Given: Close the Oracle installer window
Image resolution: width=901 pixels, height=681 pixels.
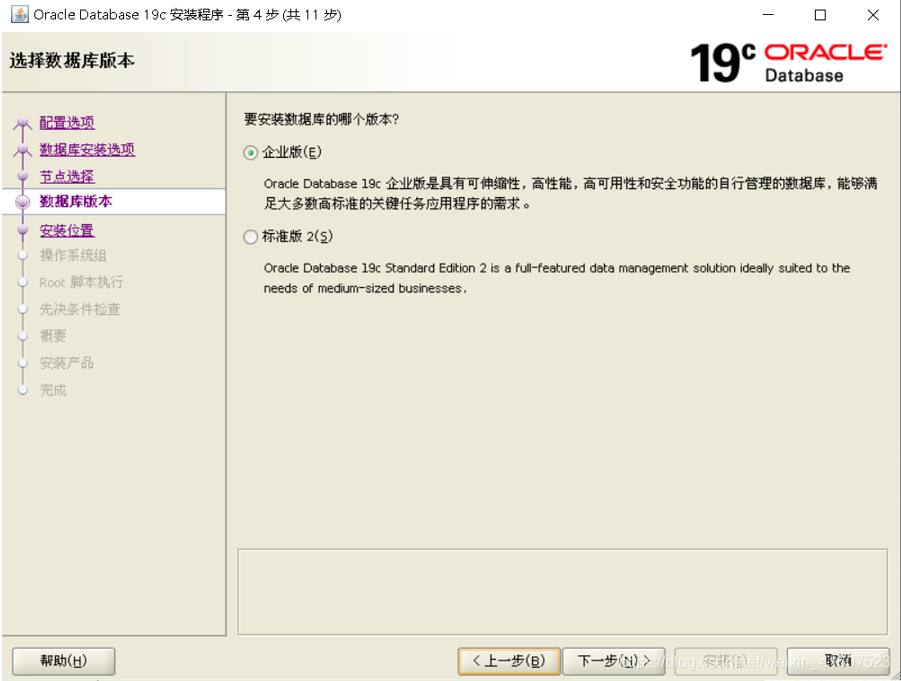Looking at the screenshot, I should tap(873, 15).
